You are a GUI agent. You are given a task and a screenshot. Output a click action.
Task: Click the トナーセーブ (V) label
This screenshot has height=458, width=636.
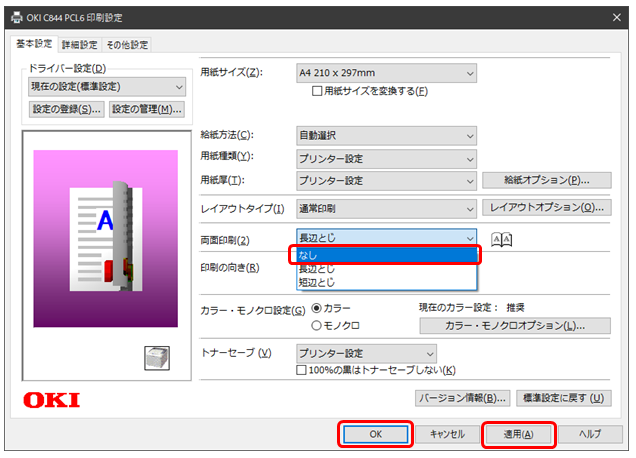pos(236,353)
